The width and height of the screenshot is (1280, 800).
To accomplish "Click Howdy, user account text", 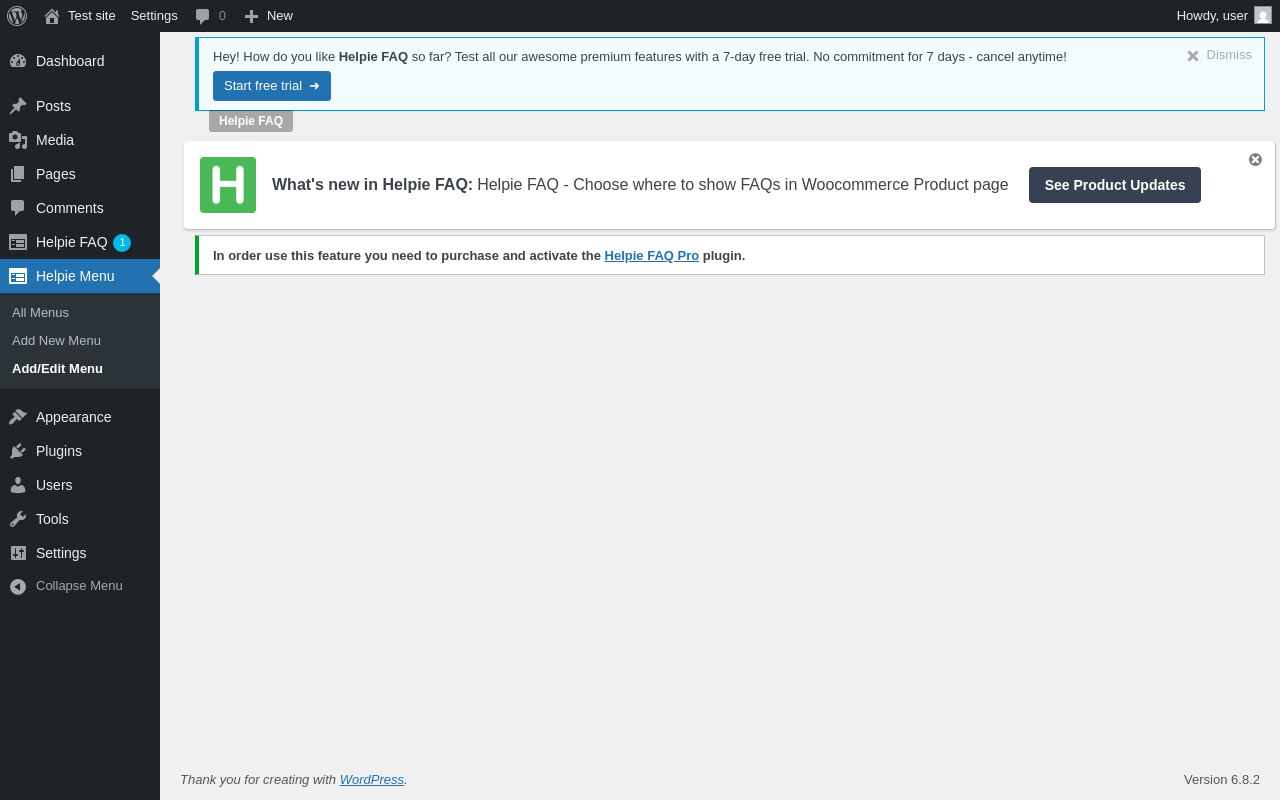I will [1212, 16].
